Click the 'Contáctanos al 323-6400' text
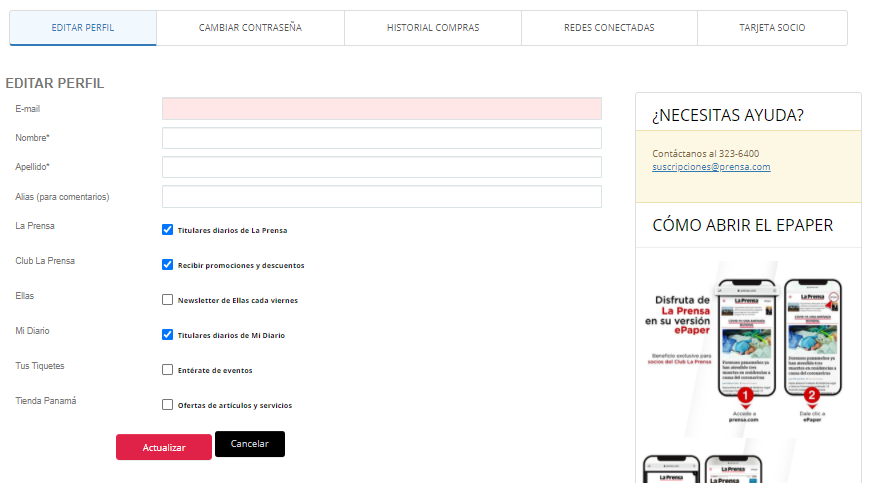This screenshot has height=483, width=874. (706, 154)
